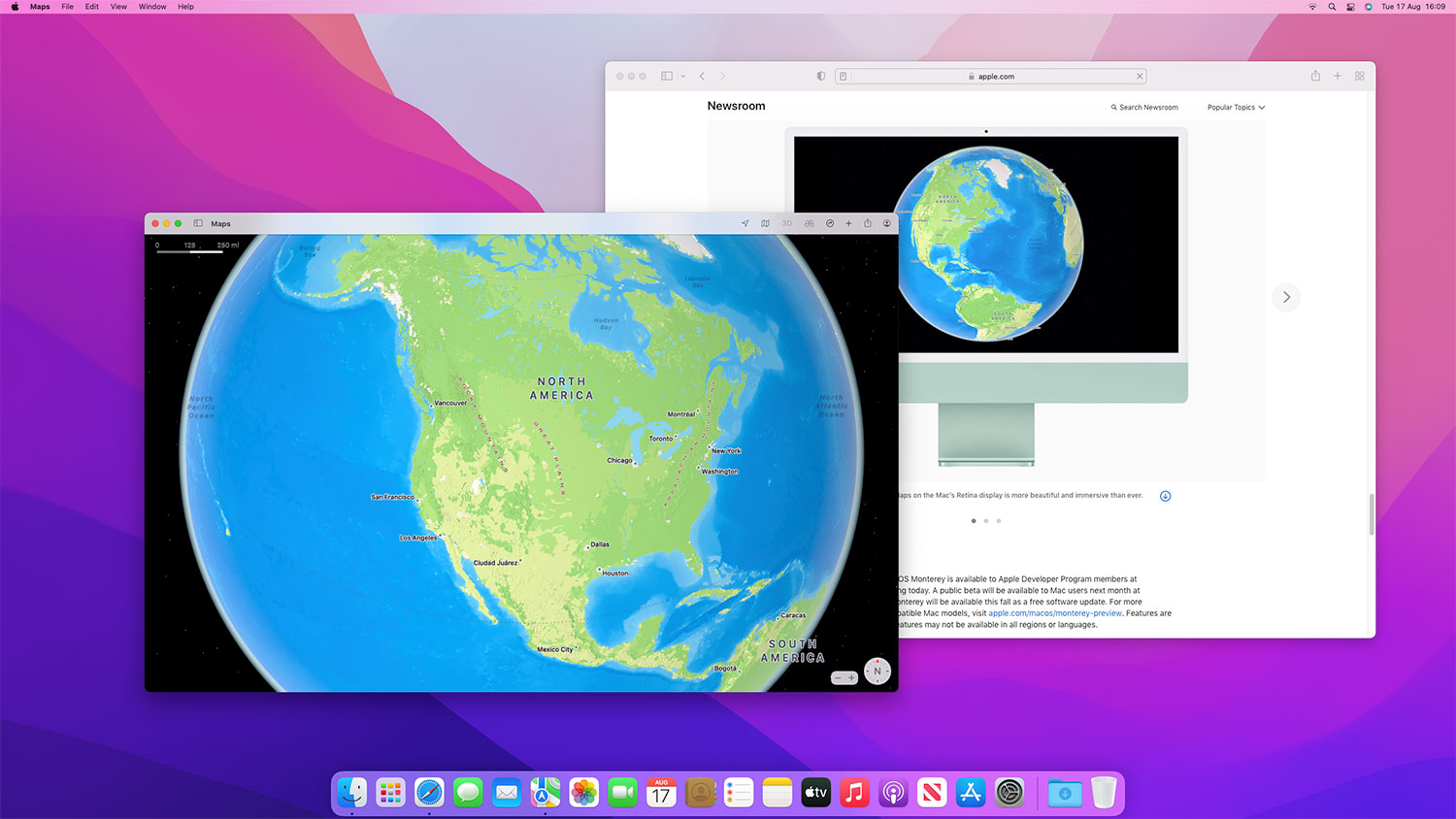Open the Window menu in menu bar
The width and height of the screenshot is (1456, 819).
pyautogui.click(x=152, y=7)
